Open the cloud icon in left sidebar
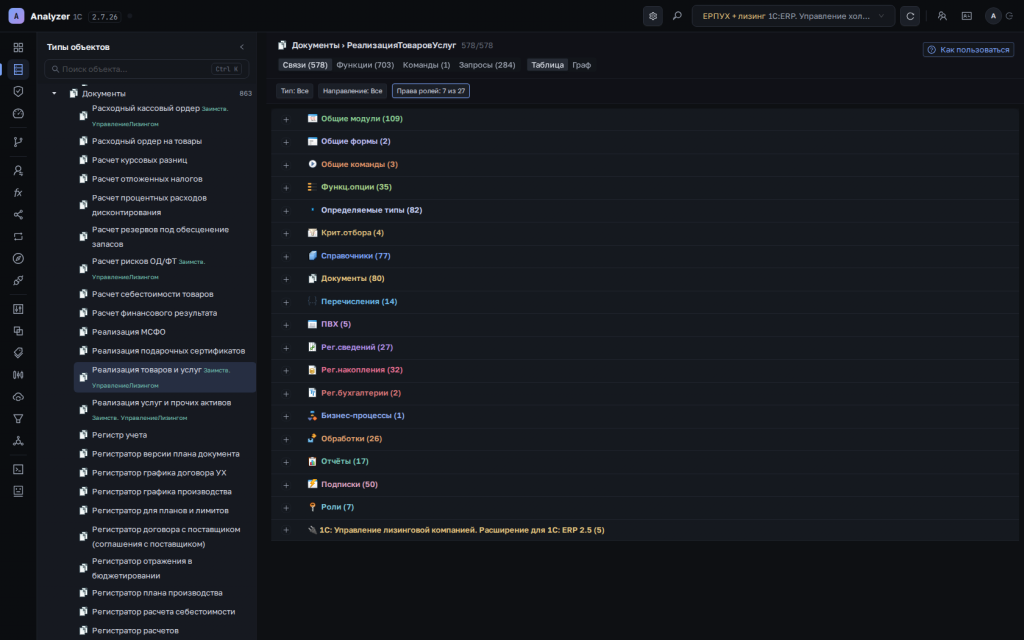Screen dimensions: 1024x640 click(x=18, y=397)
